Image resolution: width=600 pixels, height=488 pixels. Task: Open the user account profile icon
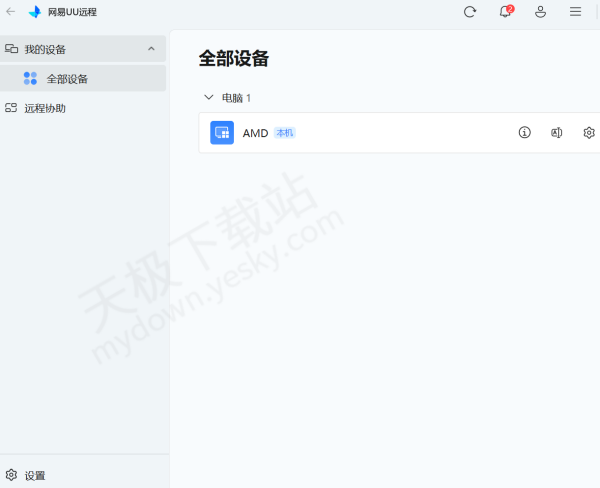(540, 12)
